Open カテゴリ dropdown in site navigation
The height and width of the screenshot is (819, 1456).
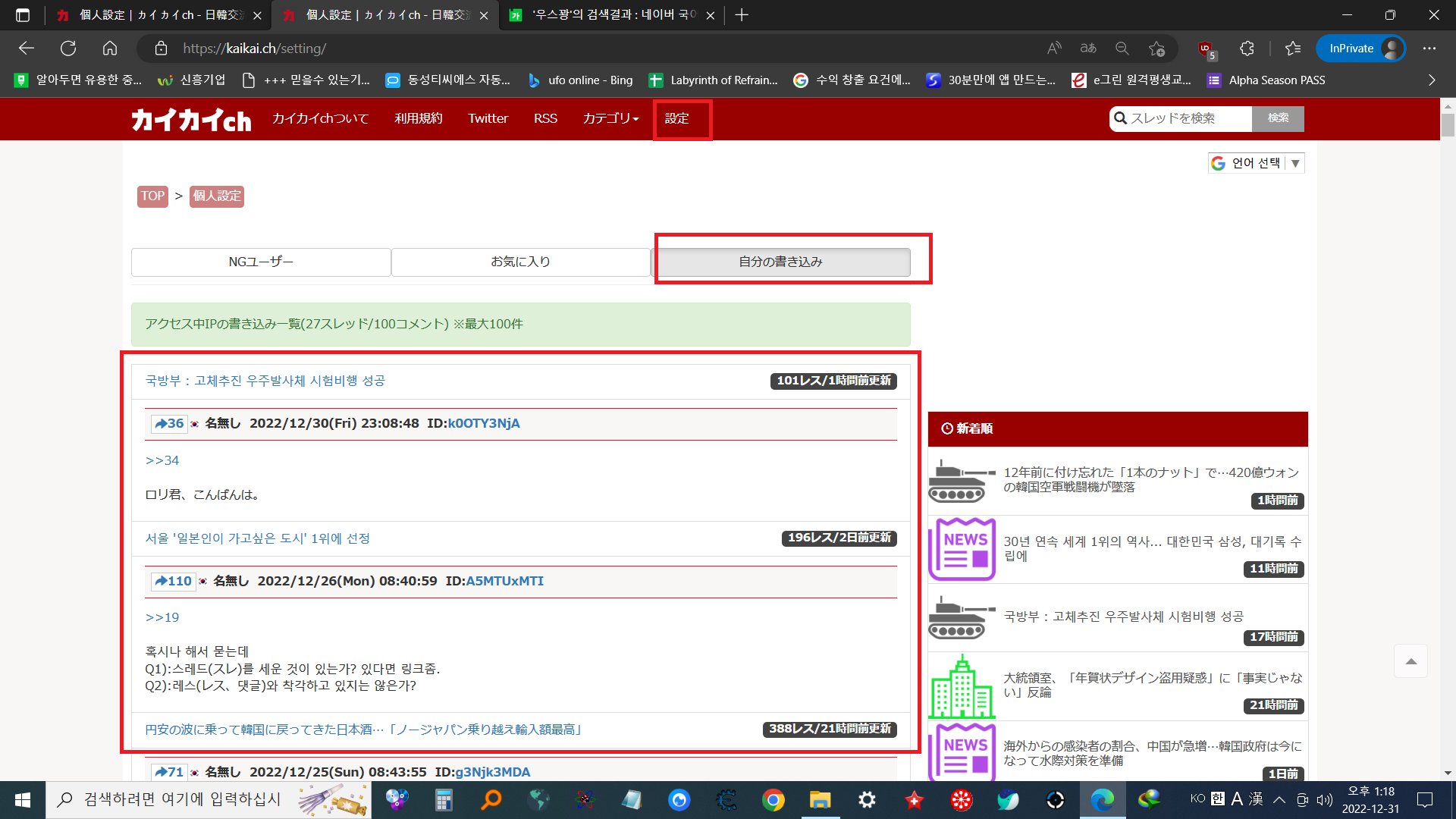610,118
